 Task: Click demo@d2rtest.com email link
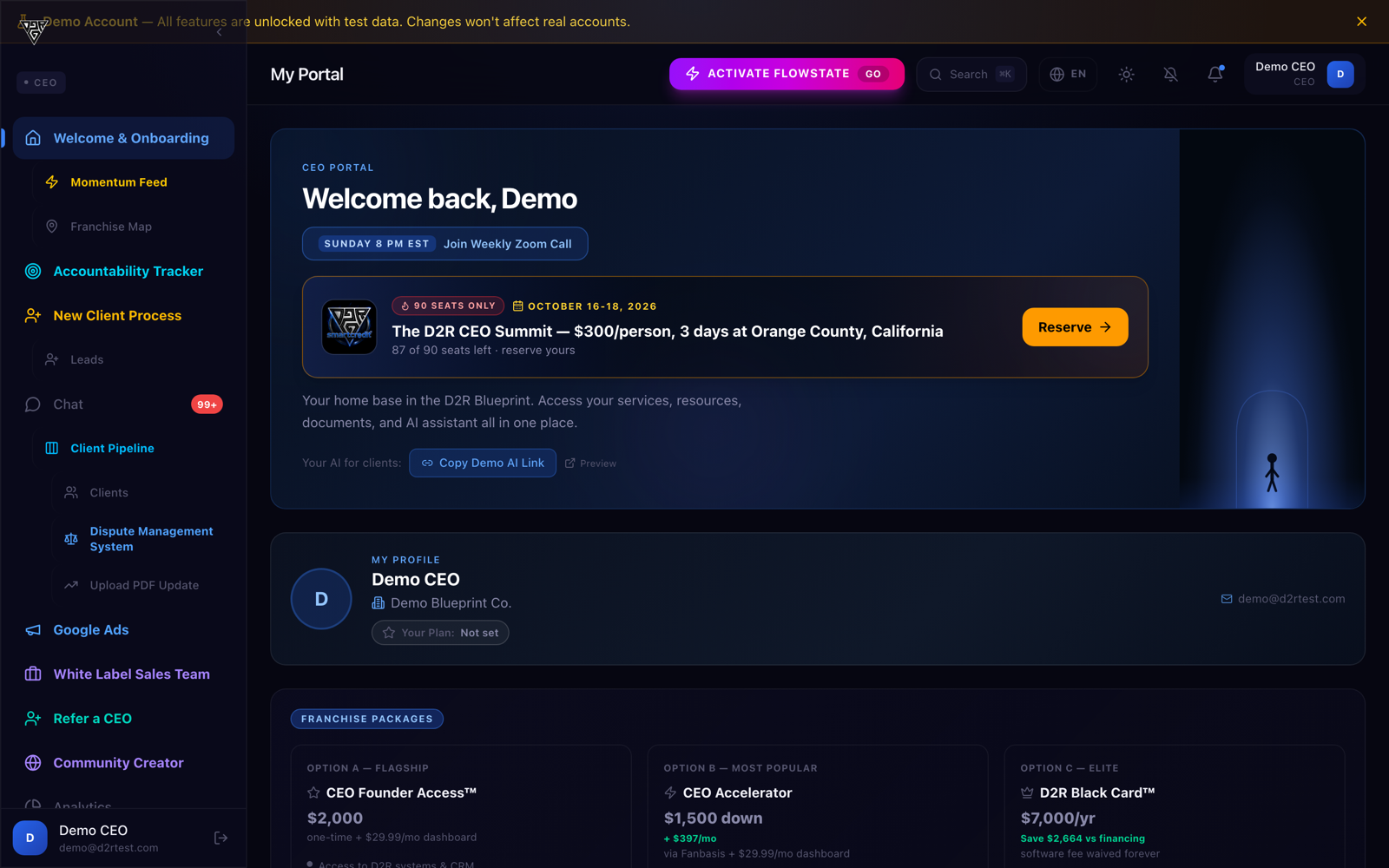click(x=1283, y=599)
